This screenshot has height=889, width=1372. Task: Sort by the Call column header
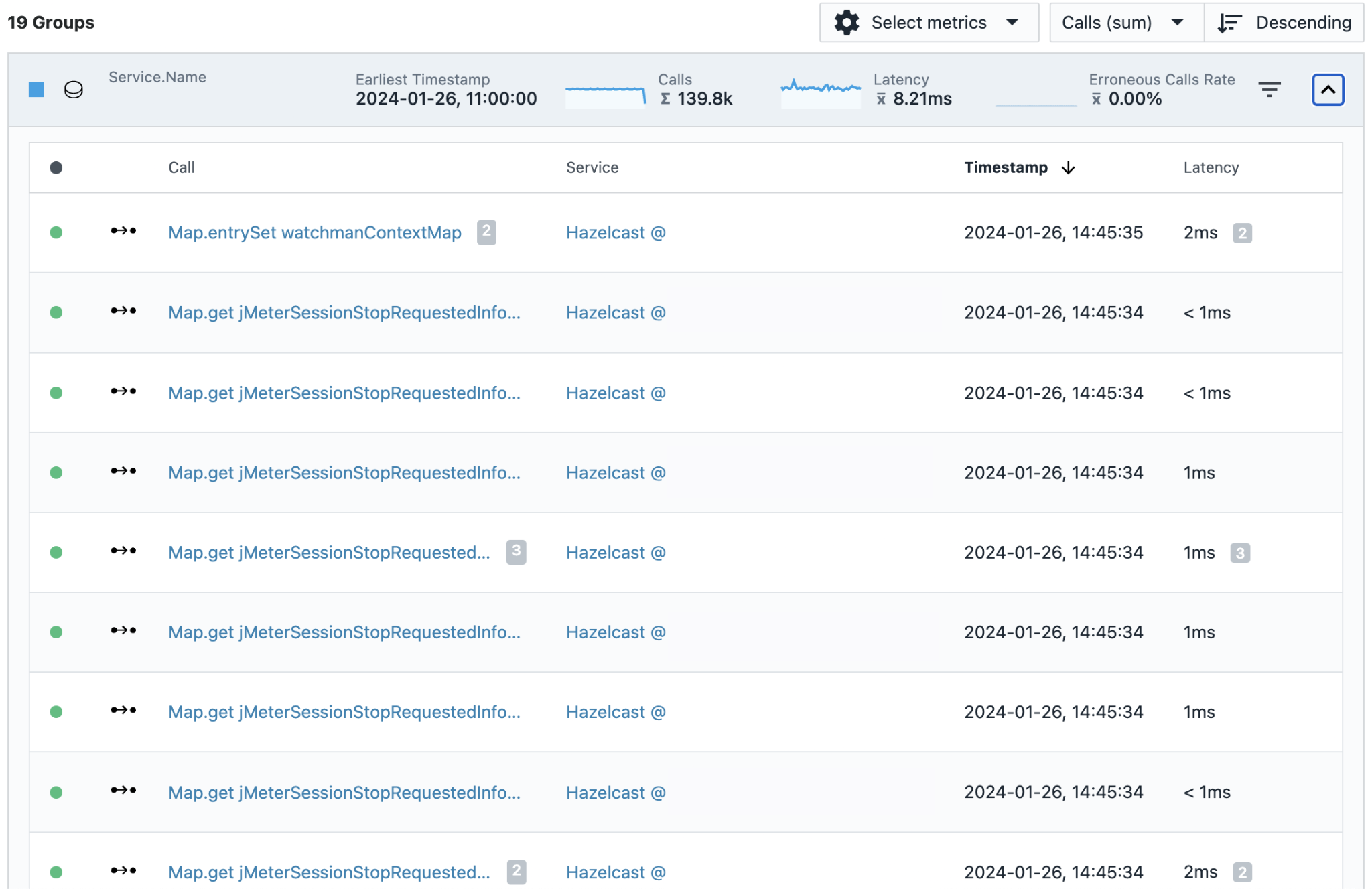point(181,167)
